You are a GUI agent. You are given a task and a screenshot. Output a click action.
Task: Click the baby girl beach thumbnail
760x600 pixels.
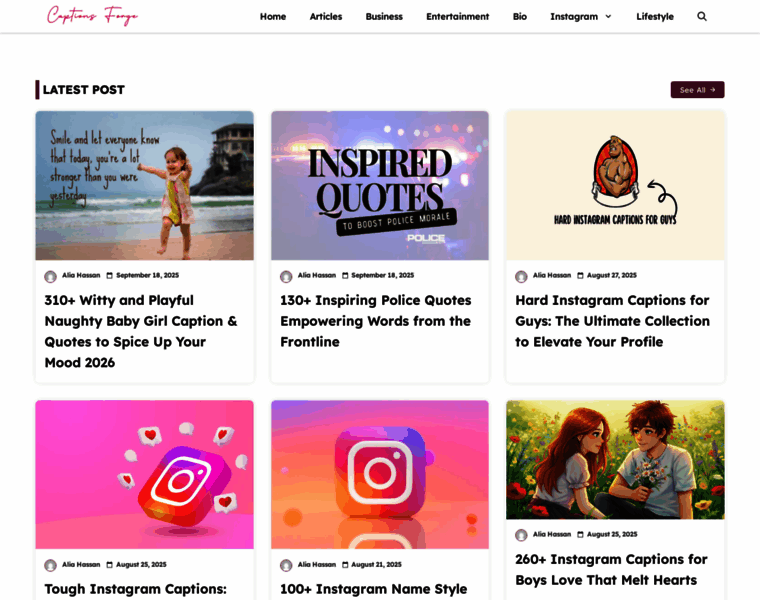pos(144,186)
